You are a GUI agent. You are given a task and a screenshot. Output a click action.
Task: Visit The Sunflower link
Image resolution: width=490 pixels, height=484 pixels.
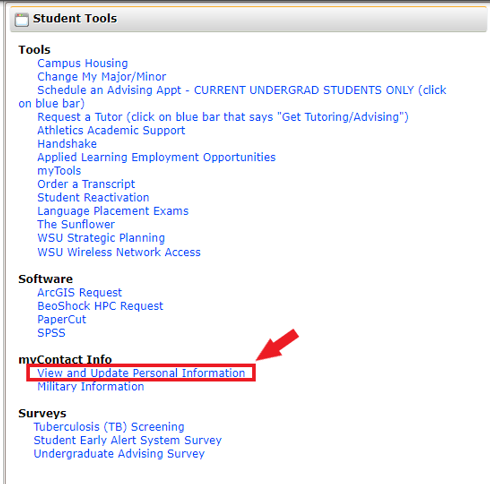[76, 224]
